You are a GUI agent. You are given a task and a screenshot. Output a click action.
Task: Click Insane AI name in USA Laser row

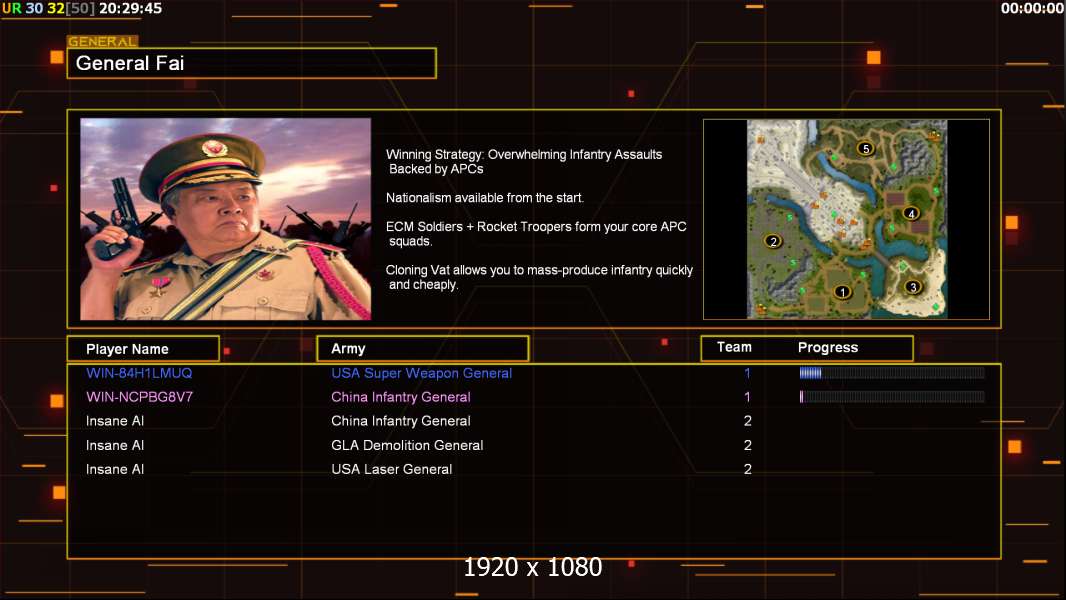(x=115, y=469)
